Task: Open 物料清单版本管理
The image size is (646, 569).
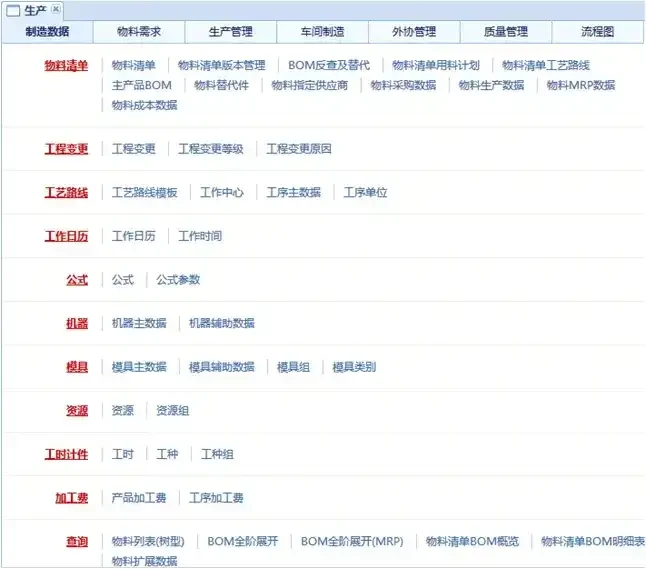Action: point(222,65)
